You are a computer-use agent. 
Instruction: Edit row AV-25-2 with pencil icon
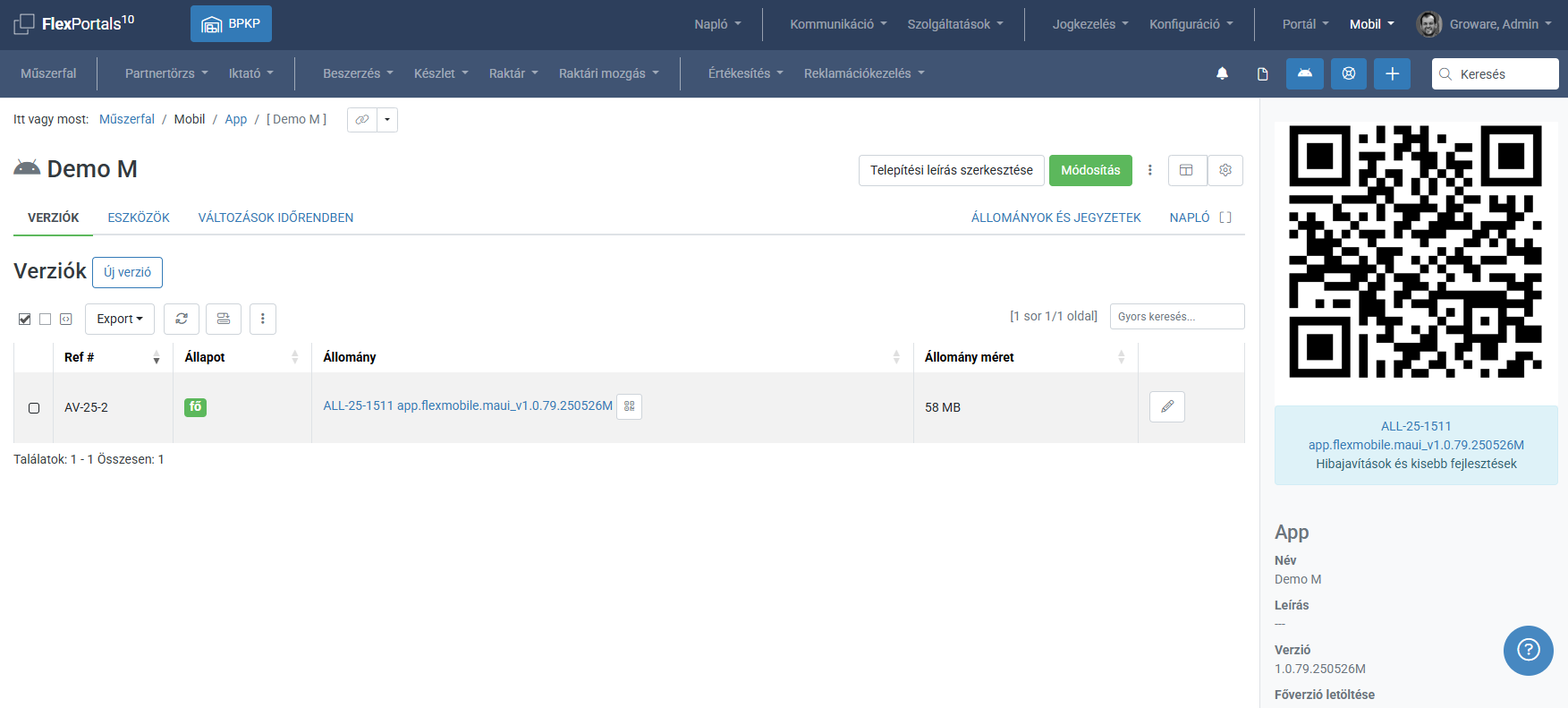[x=1167, y=406]
